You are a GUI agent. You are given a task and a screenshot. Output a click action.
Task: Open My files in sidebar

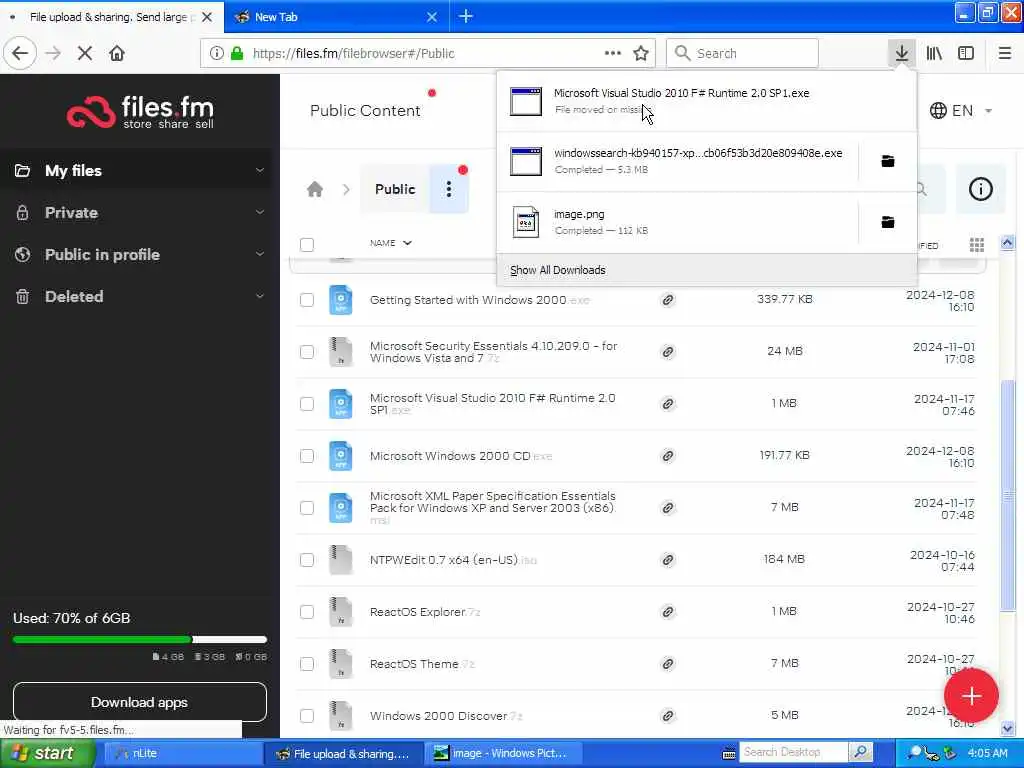[73, 170]
